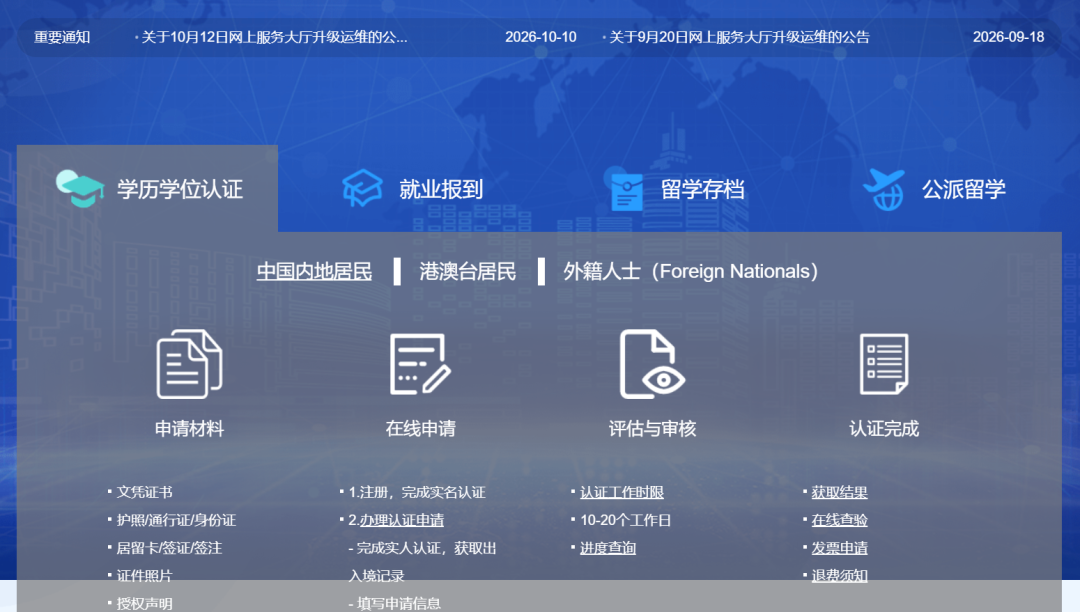
Task: Click the 认证完成 heading
Action: (884, 428)
